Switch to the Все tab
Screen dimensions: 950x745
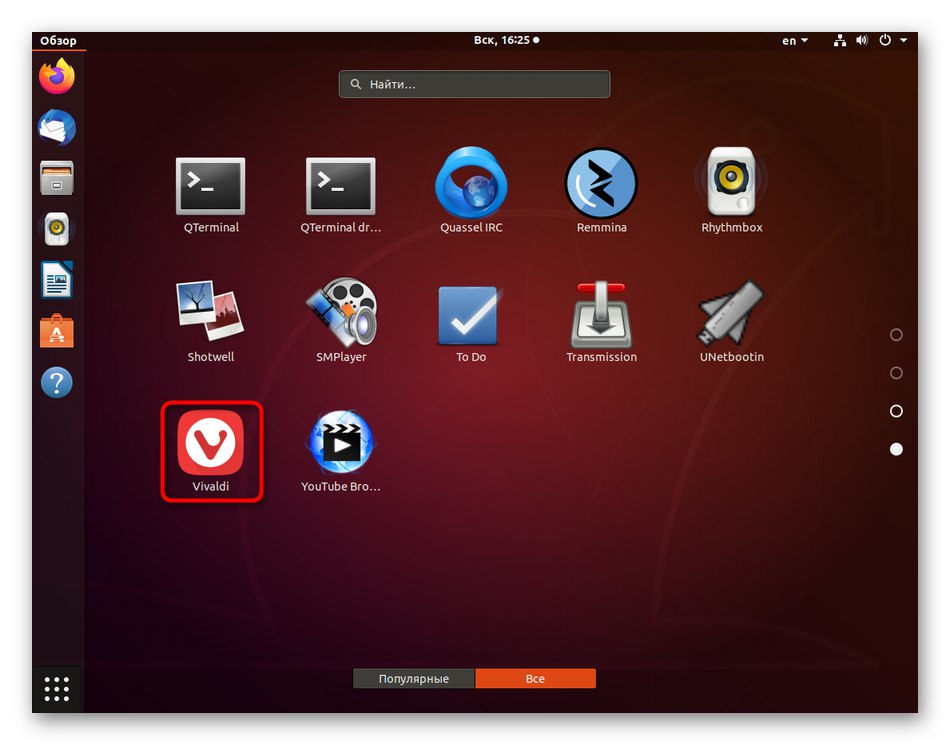click(x=535, y=678)
